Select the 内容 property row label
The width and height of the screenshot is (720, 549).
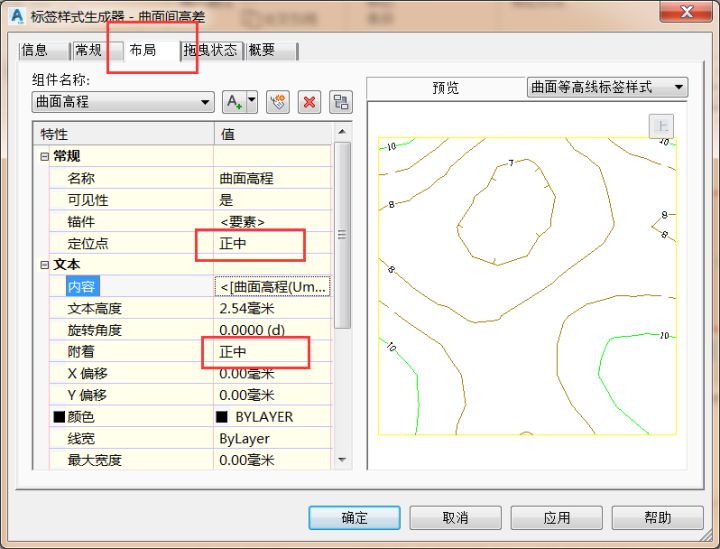[x=82, y=286]
